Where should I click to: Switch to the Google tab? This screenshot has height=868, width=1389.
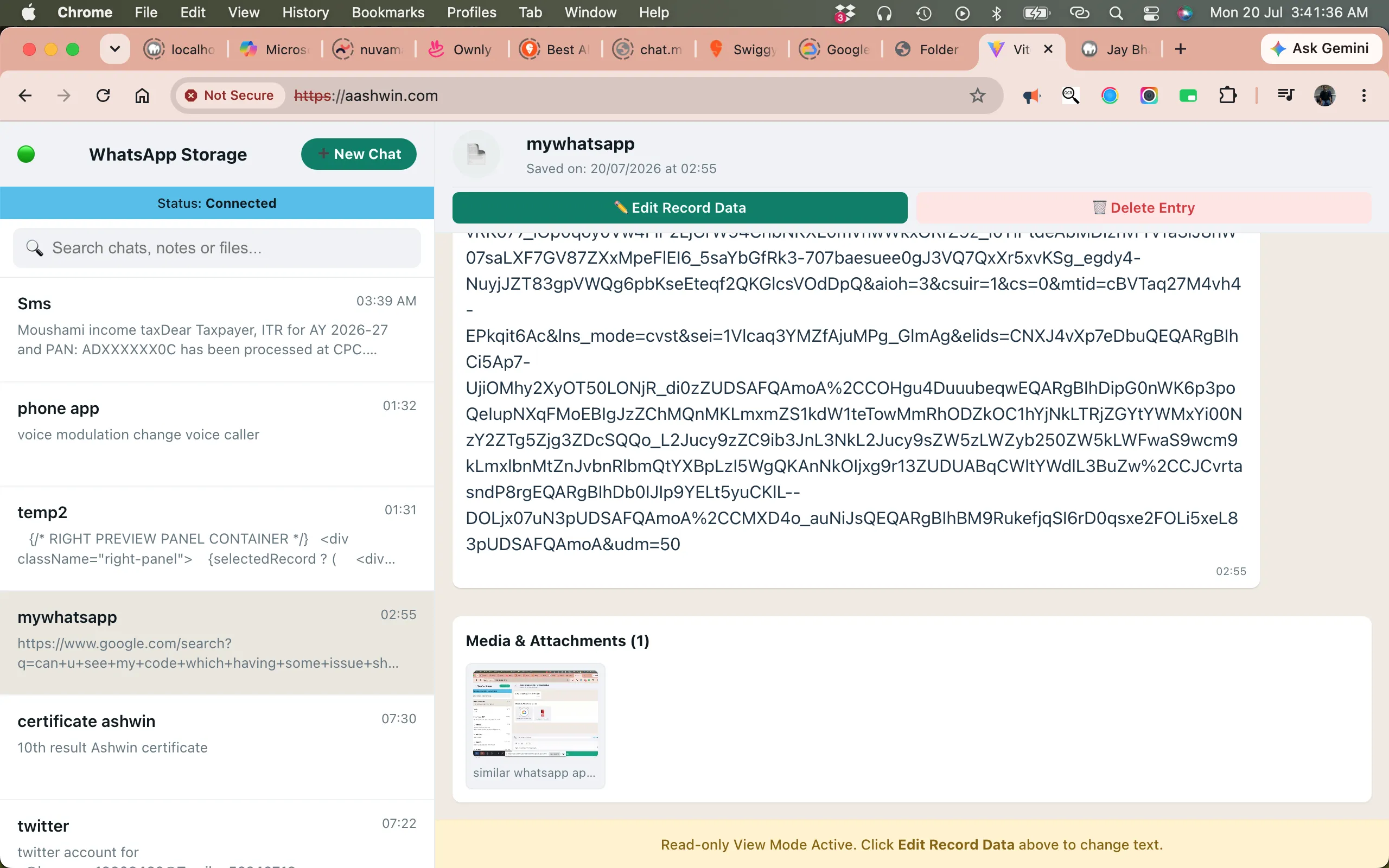835,49
